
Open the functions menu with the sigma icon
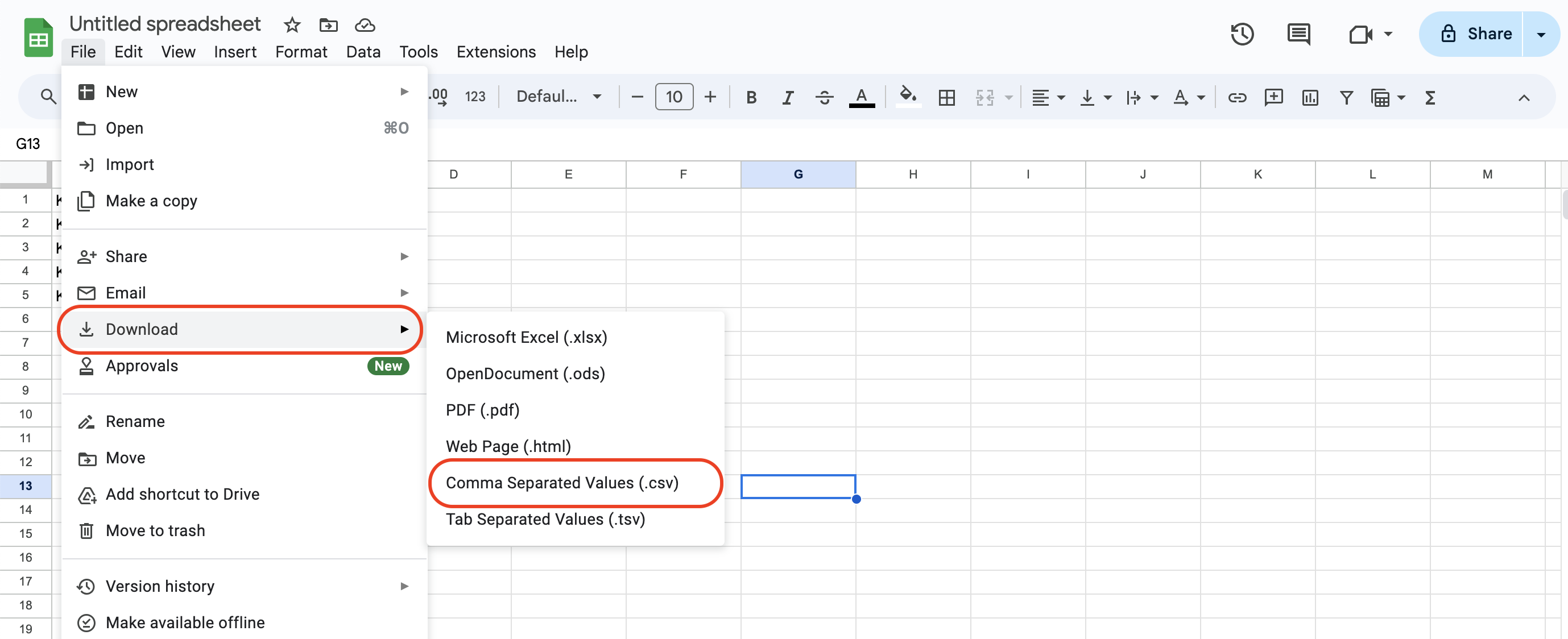(1430, 97)
